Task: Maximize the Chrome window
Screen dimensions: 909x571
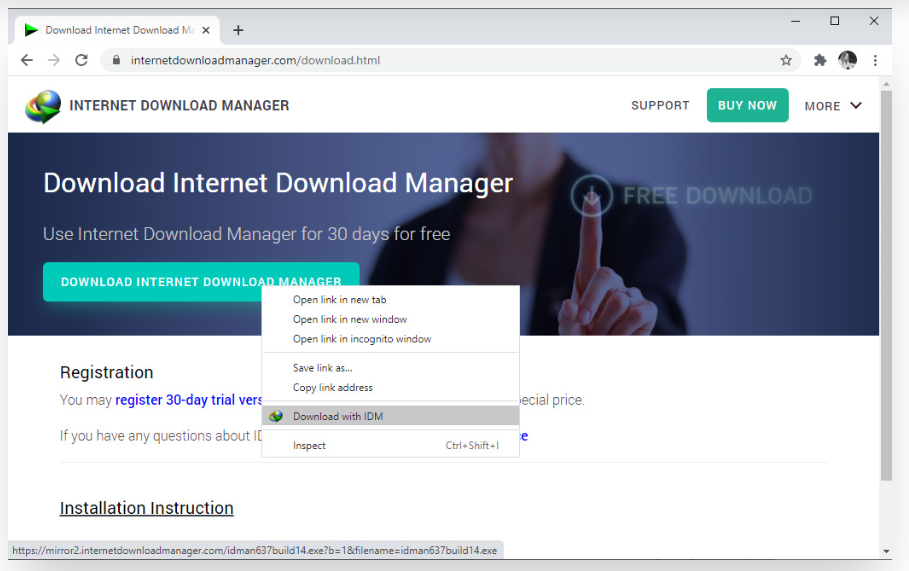Action: 835,21
